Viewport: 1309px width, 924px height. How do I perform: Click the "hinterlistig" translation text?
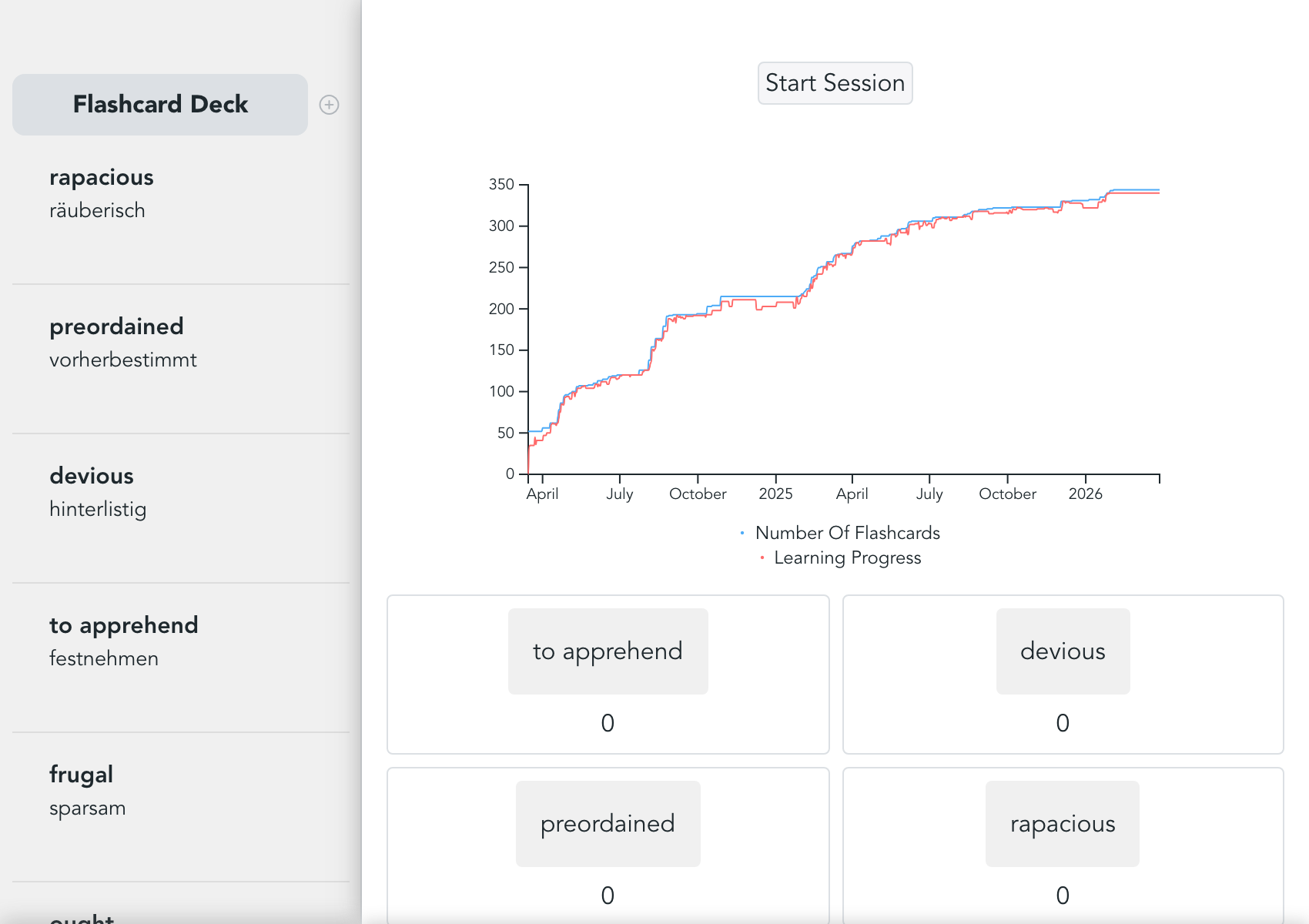coord(98,509)
